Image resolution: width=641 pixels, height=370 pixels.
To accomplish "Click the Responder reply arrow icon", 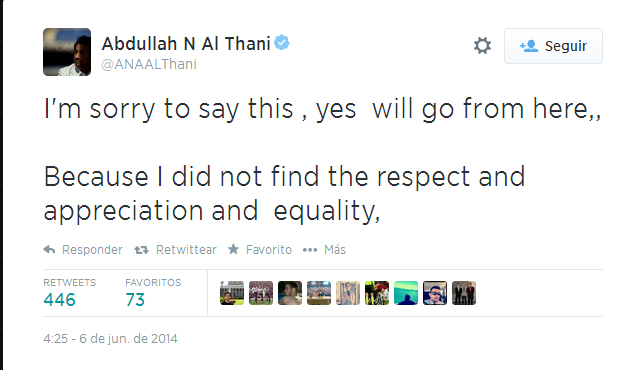I will 49,249.
